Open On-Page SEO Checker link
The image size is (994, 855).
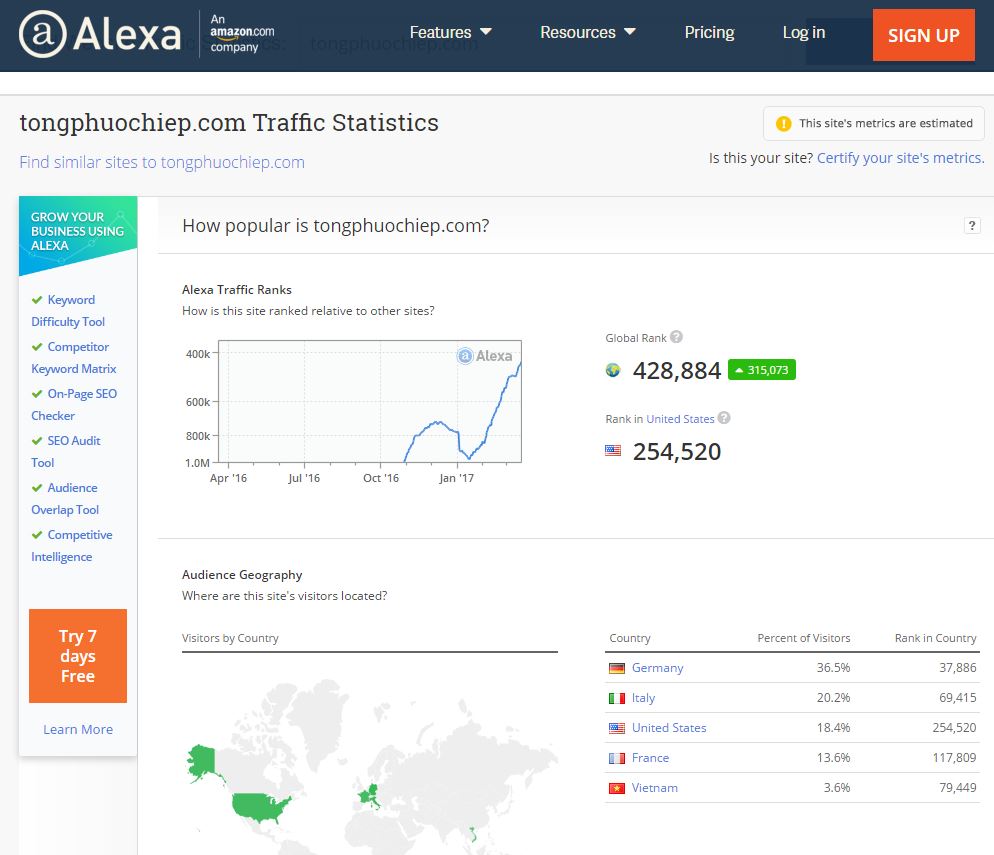point(74,404)
